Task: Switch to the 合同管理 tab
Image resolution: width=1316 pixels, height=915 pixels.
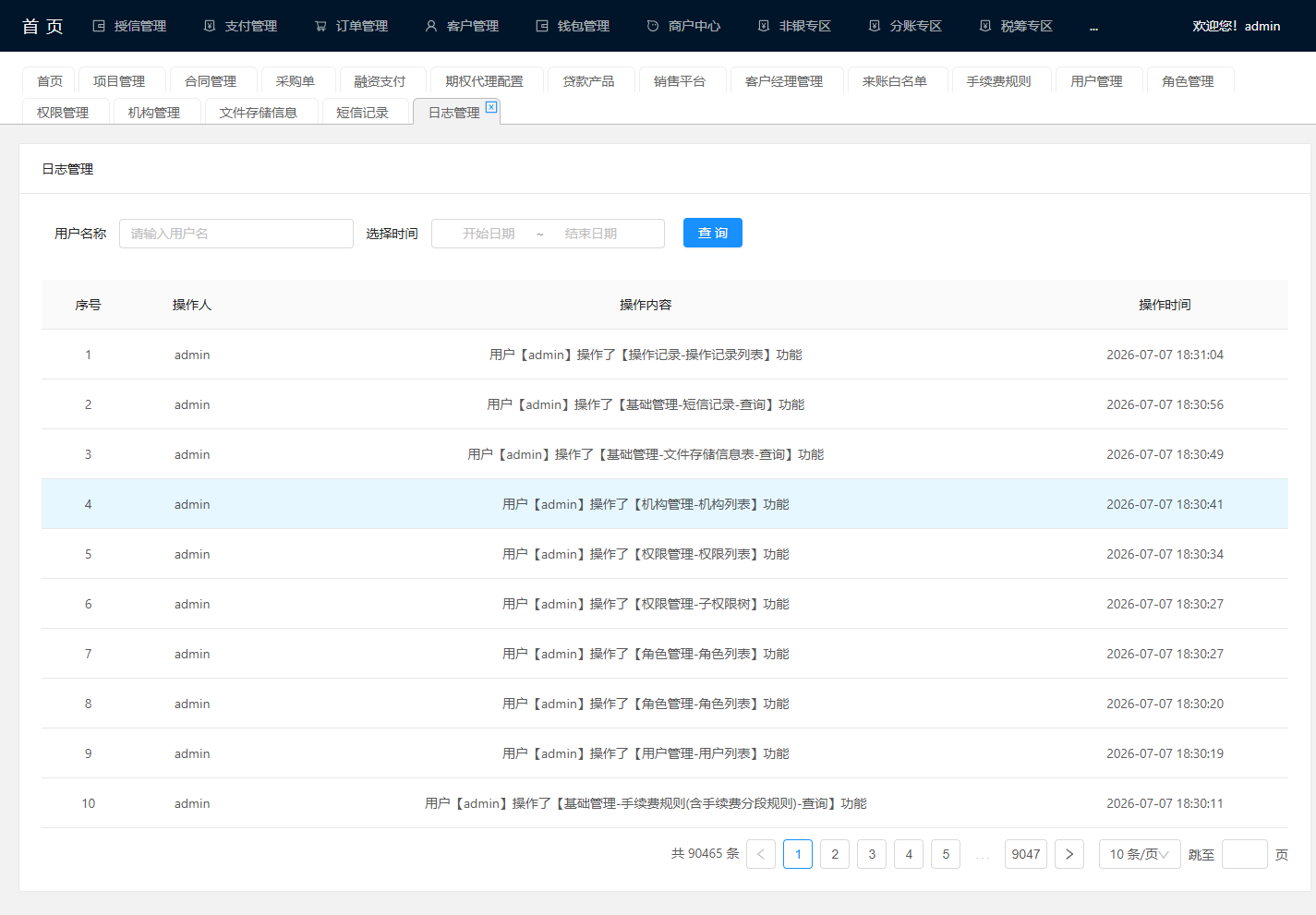Action: pyautogui.click(x=211, y=81)
